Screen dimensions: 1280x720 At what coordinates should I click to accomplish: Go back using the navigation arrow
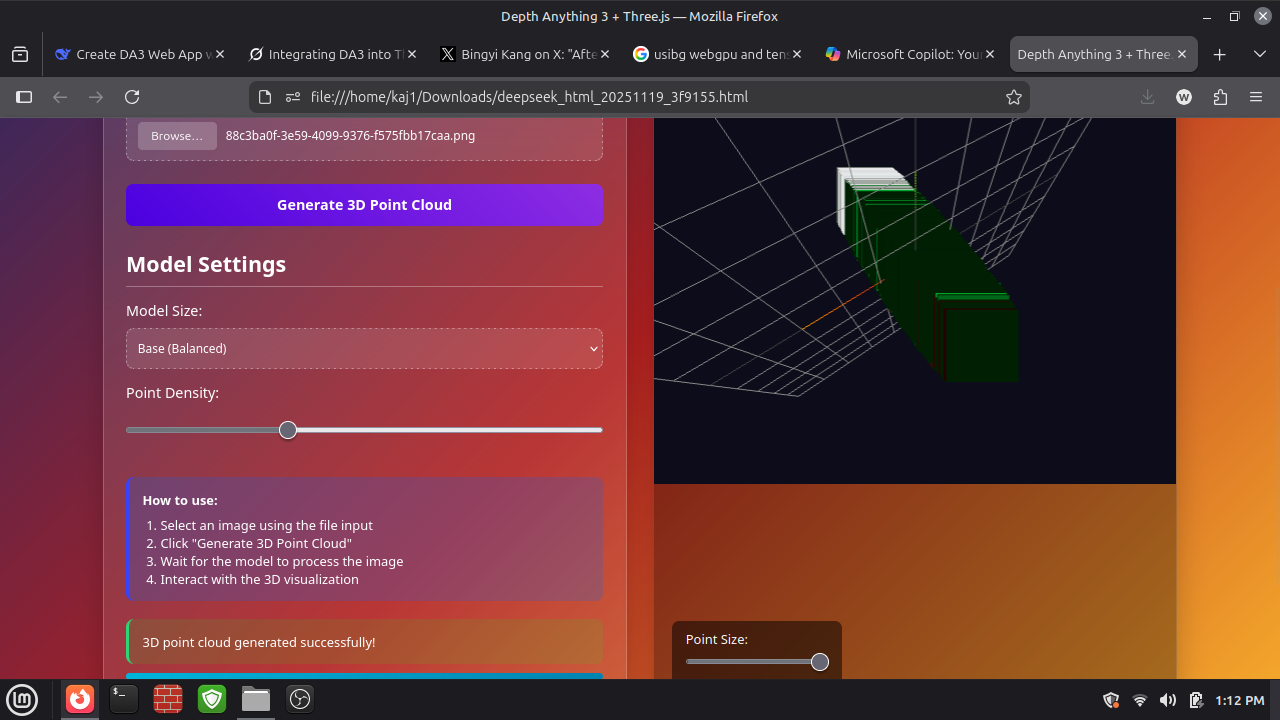[x=60, y=97]
